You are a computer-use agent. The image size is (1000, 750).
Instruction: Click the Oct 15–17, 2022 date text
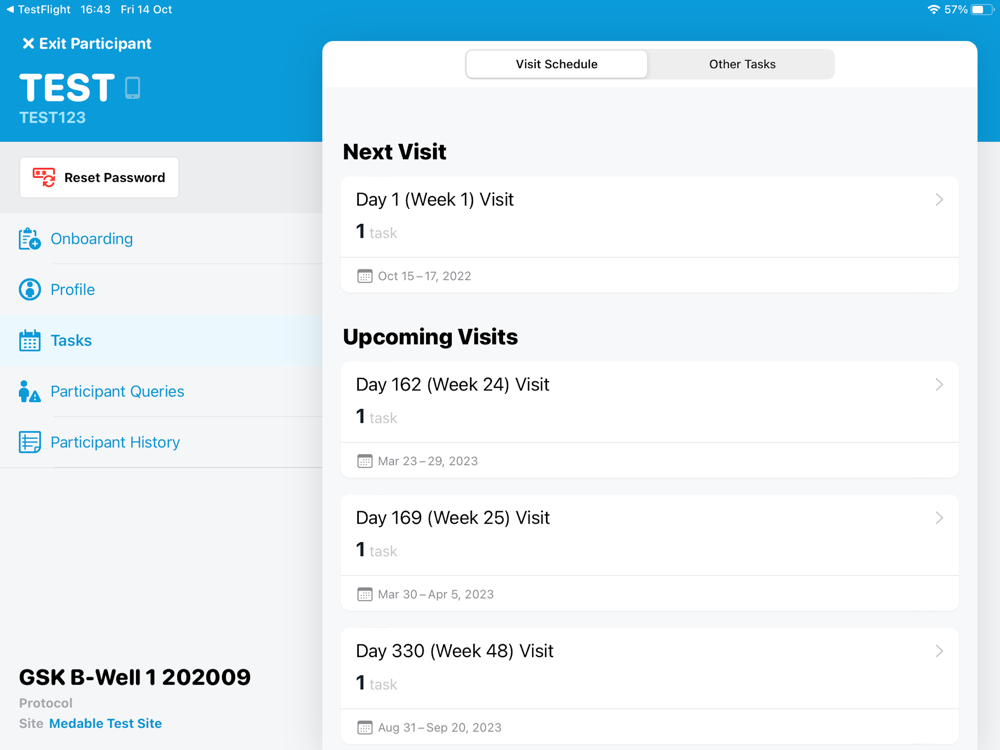pos(424,276)
